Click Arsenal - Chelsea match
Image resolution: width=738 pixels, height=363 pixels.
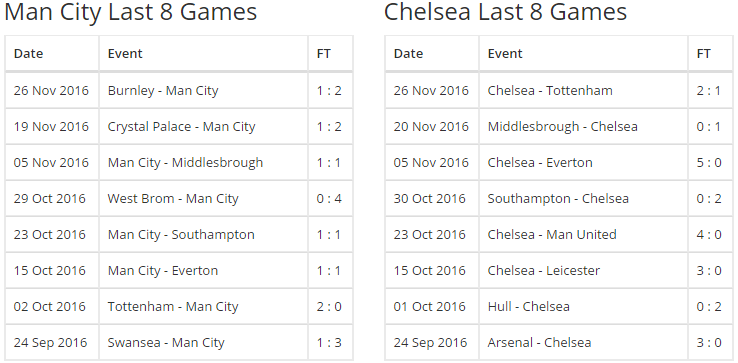pos(539,343)
